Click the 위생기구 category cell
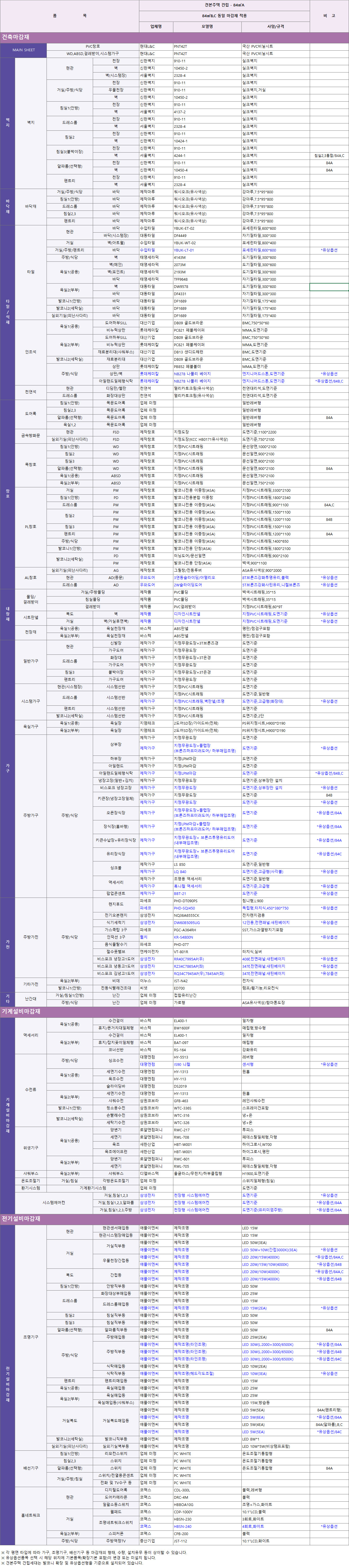 [x=31, y=1148]
